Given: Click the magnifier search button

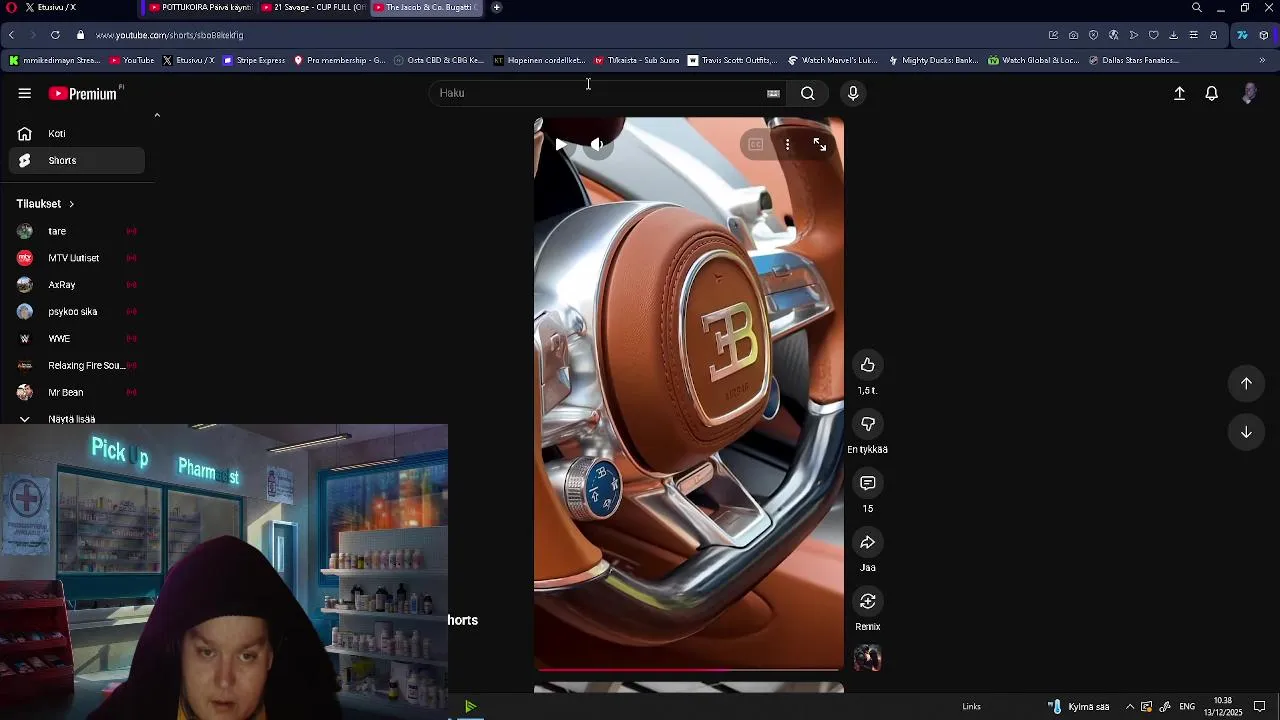Looking at the screenshot, I should coord(808,93).
